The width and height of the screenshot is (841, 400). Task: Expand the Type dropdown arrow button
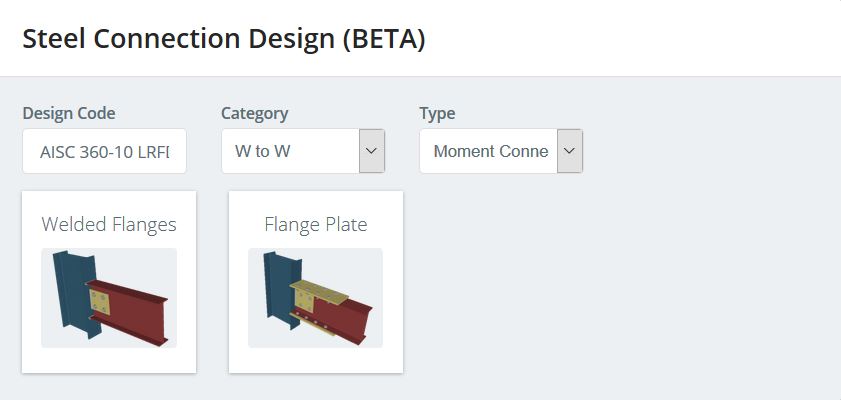(x=570, y=151)
